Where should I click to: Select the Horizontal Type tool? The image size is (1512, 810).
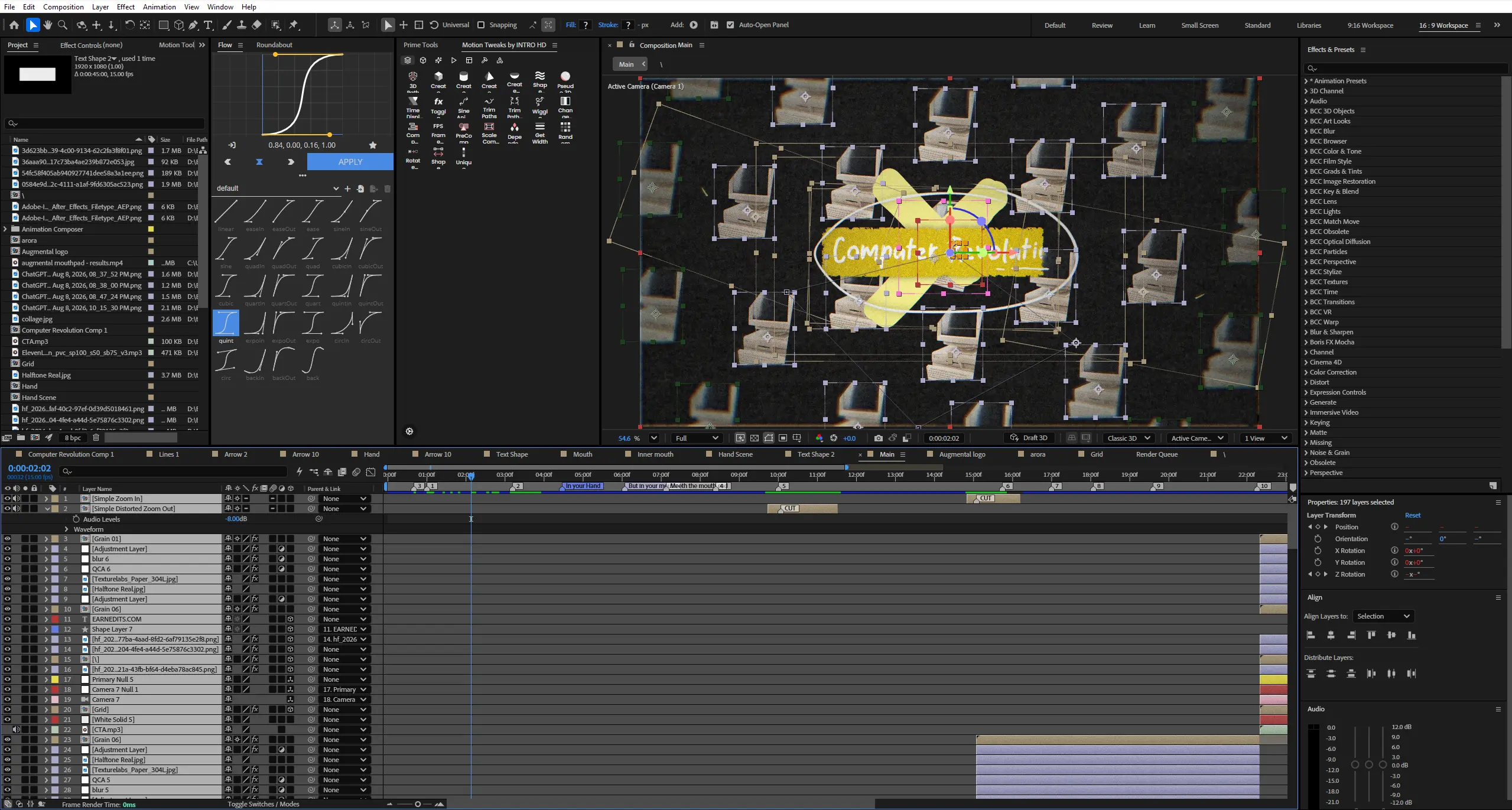tap(209, 25)
